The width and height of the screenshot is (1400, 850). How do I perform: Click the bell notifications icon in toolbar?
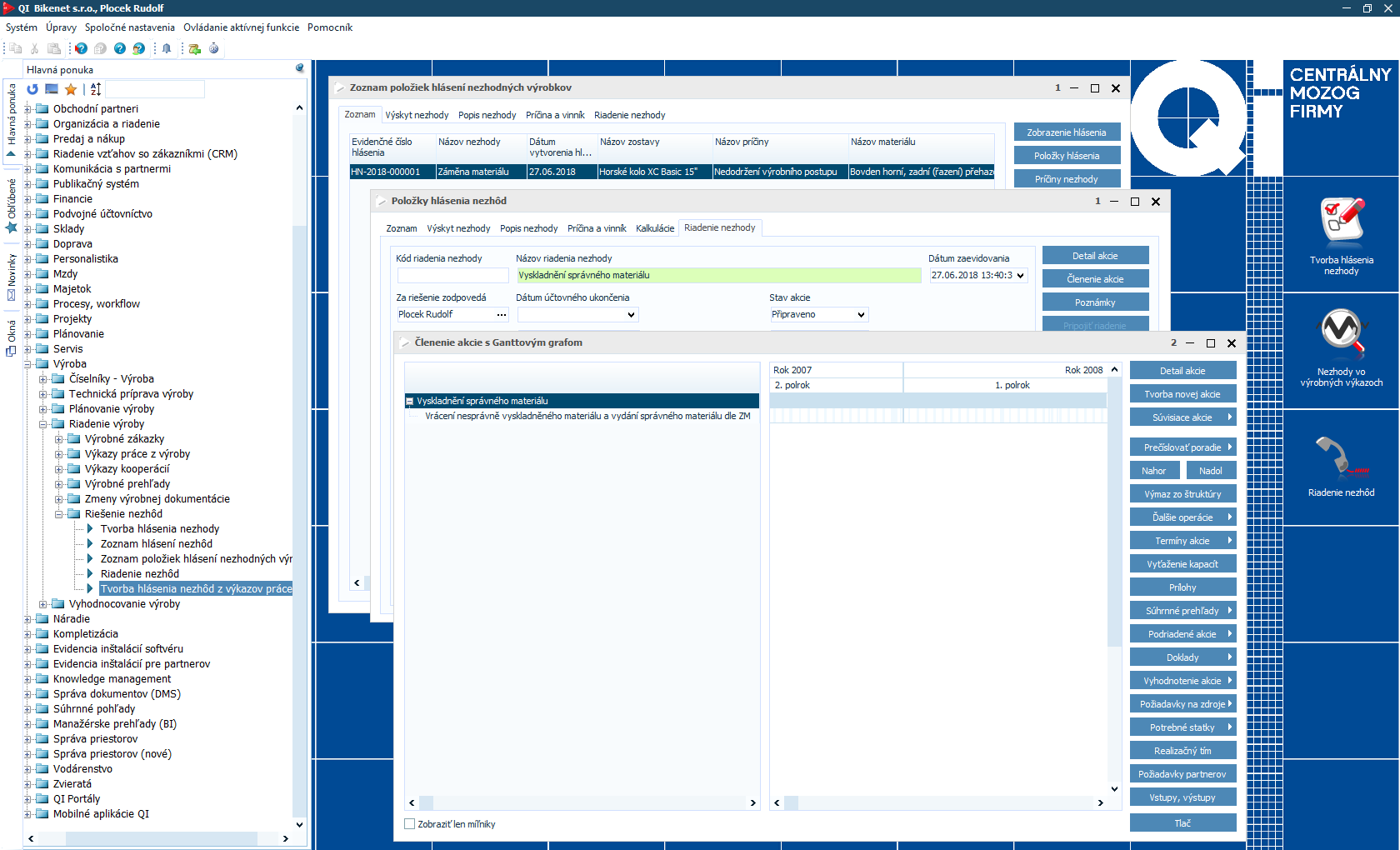coord(167,48)
